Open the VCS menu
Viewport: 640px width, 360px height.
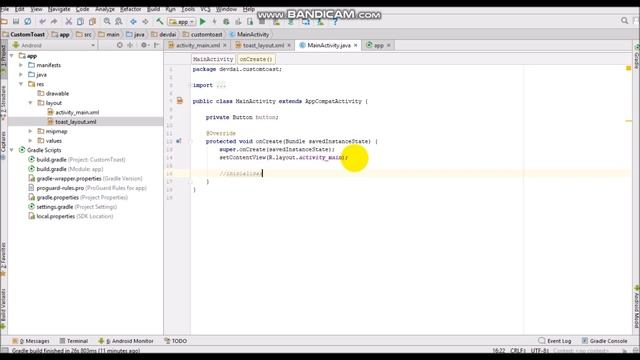point(205,9)
